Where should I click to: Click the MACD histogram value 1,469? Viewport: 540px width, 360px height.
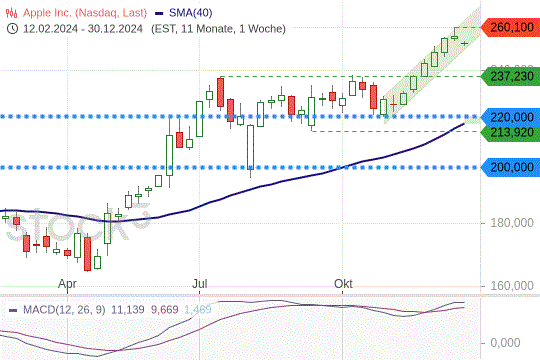198,310
